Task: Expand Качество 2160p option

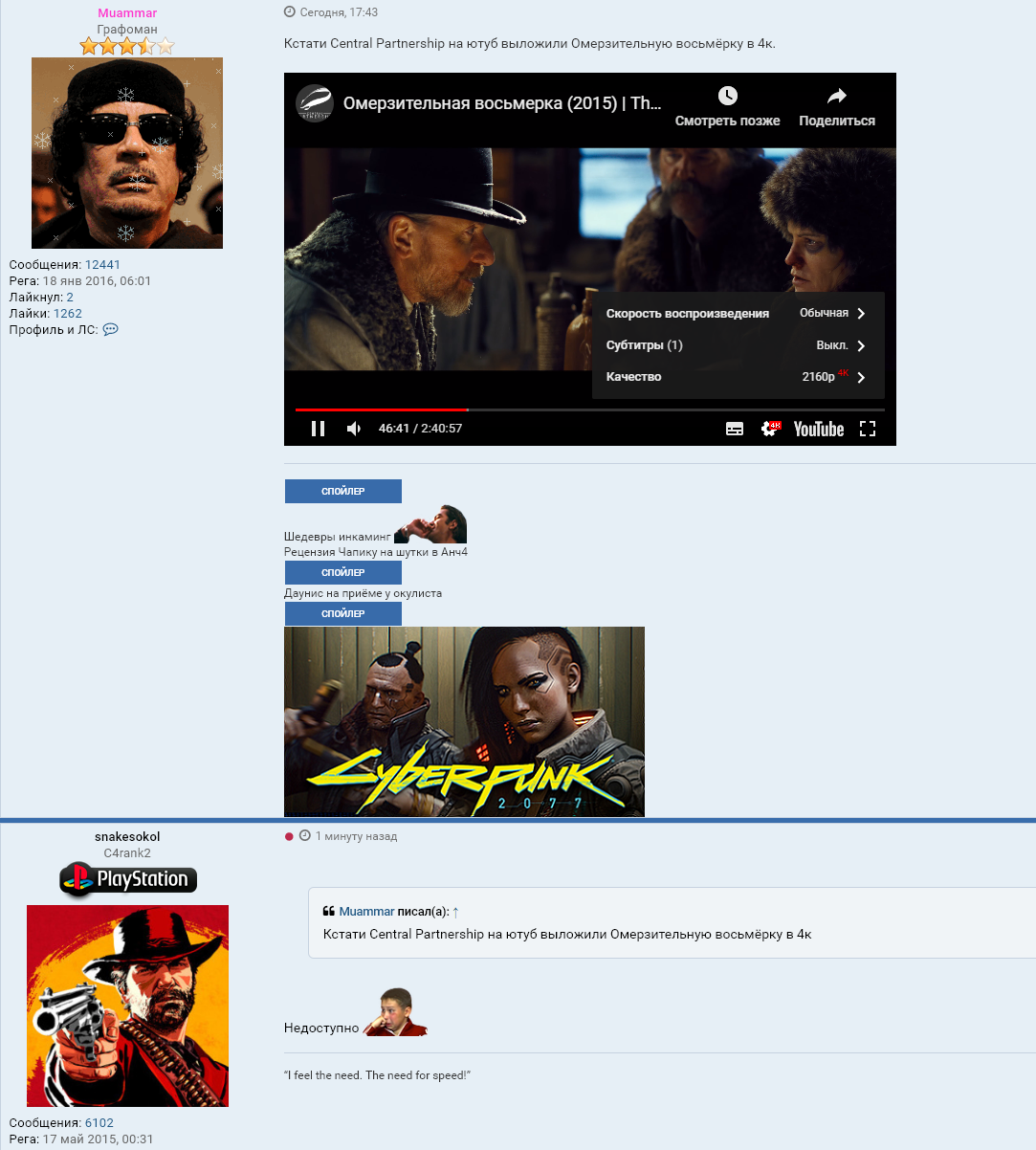Action: 738,377
